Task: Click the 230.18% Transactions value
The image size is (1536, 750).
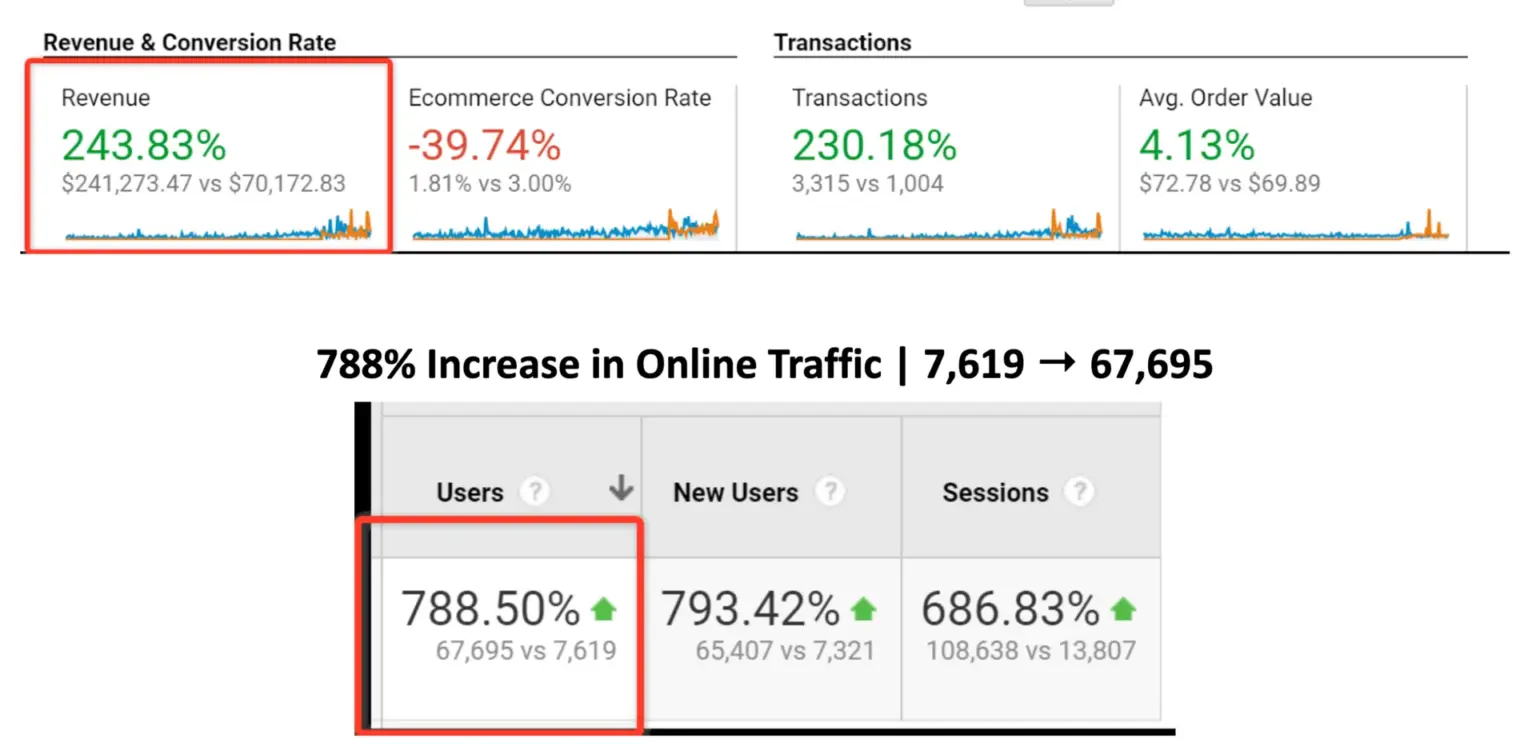Action: (x=874, y=146)
